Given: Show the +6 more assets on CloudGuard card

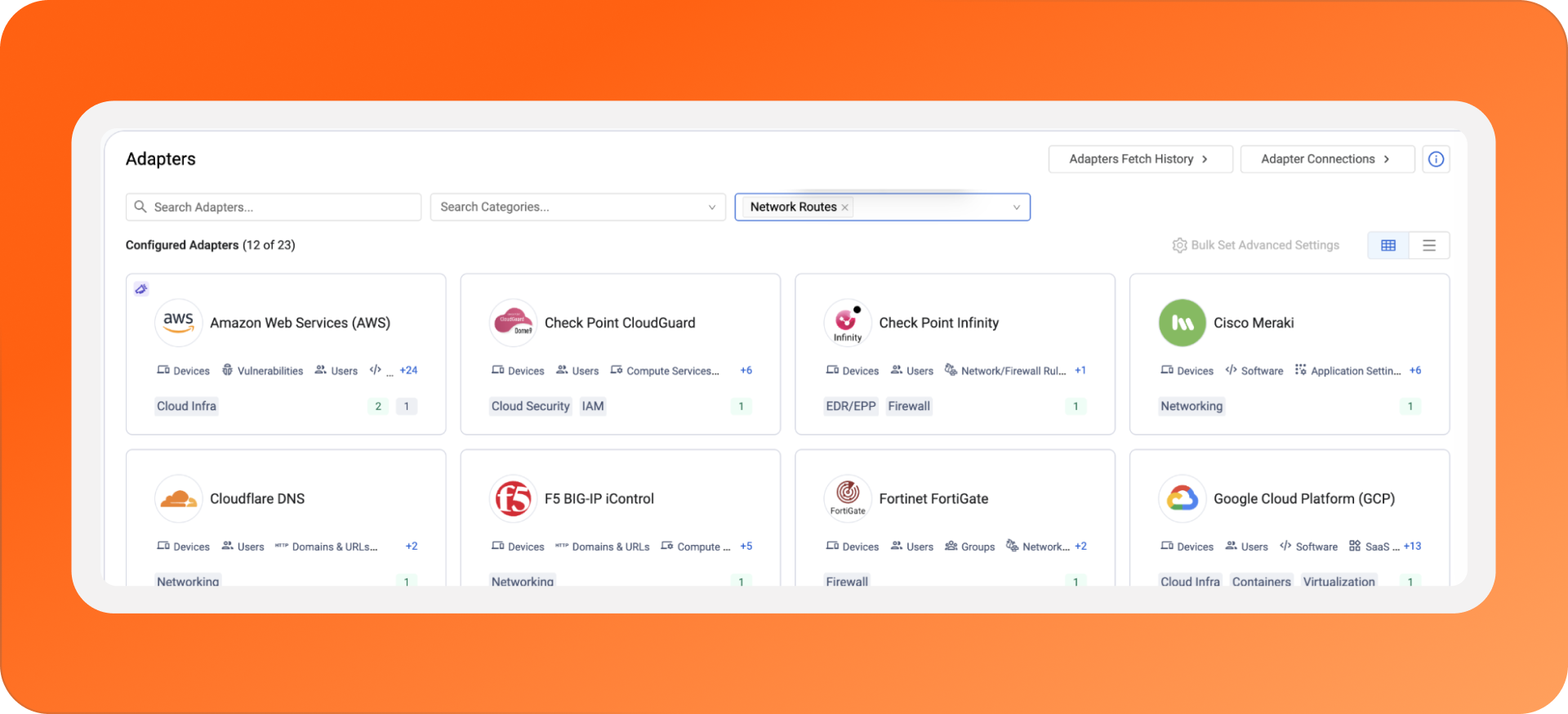Looking at the screenshot, I should tap(746, 370).
